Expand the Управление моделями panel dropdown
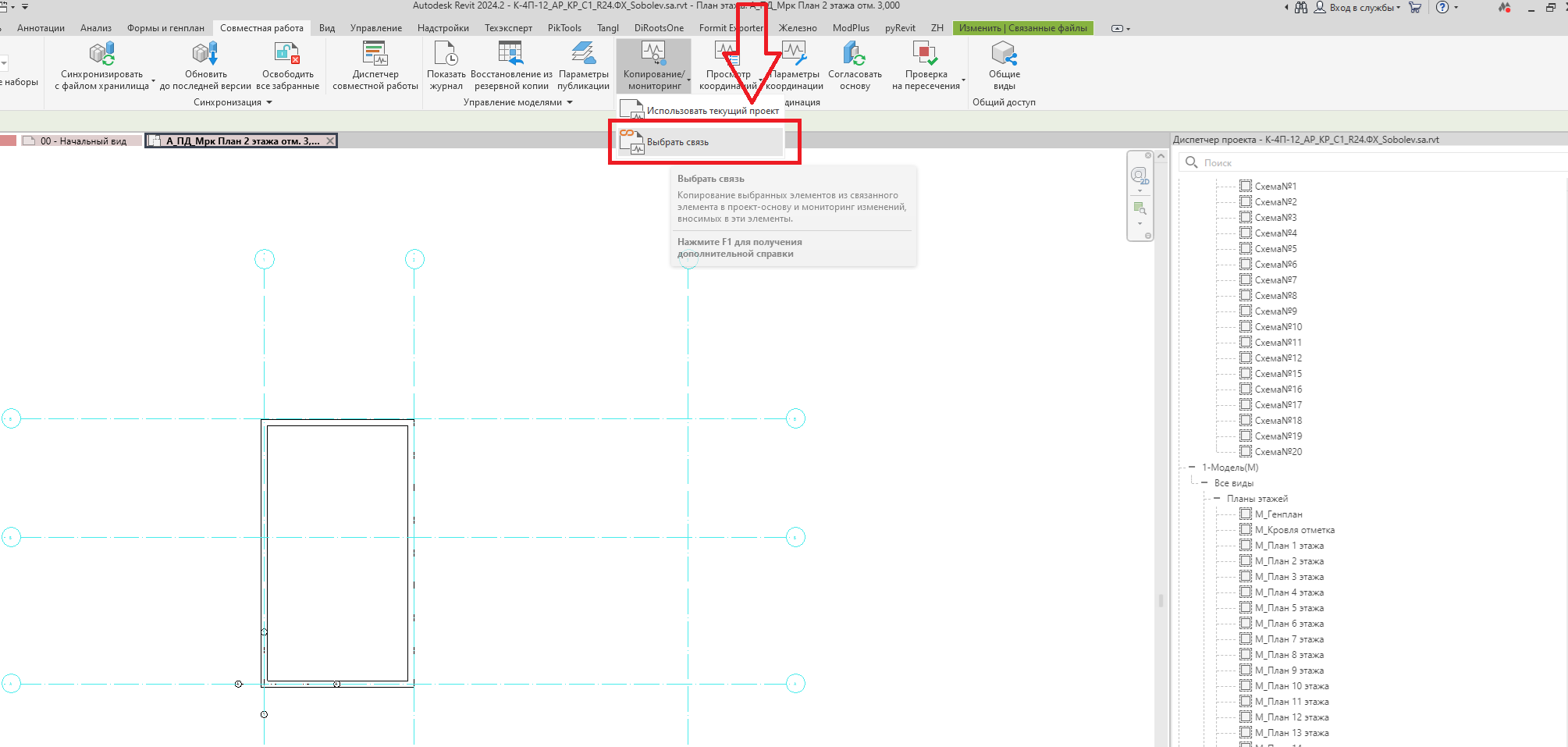The image size is (1568, 747). click(570, 102)
